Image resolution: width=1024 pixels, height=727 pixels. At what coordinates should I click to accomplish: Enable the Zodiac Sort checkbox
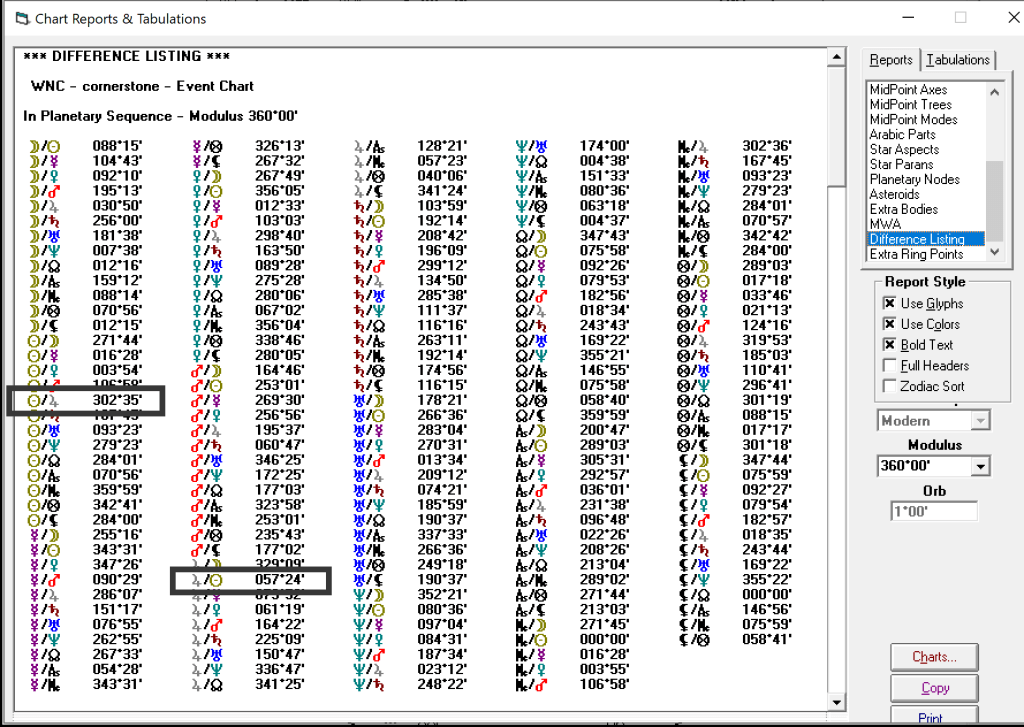click(x=889, y=387)
